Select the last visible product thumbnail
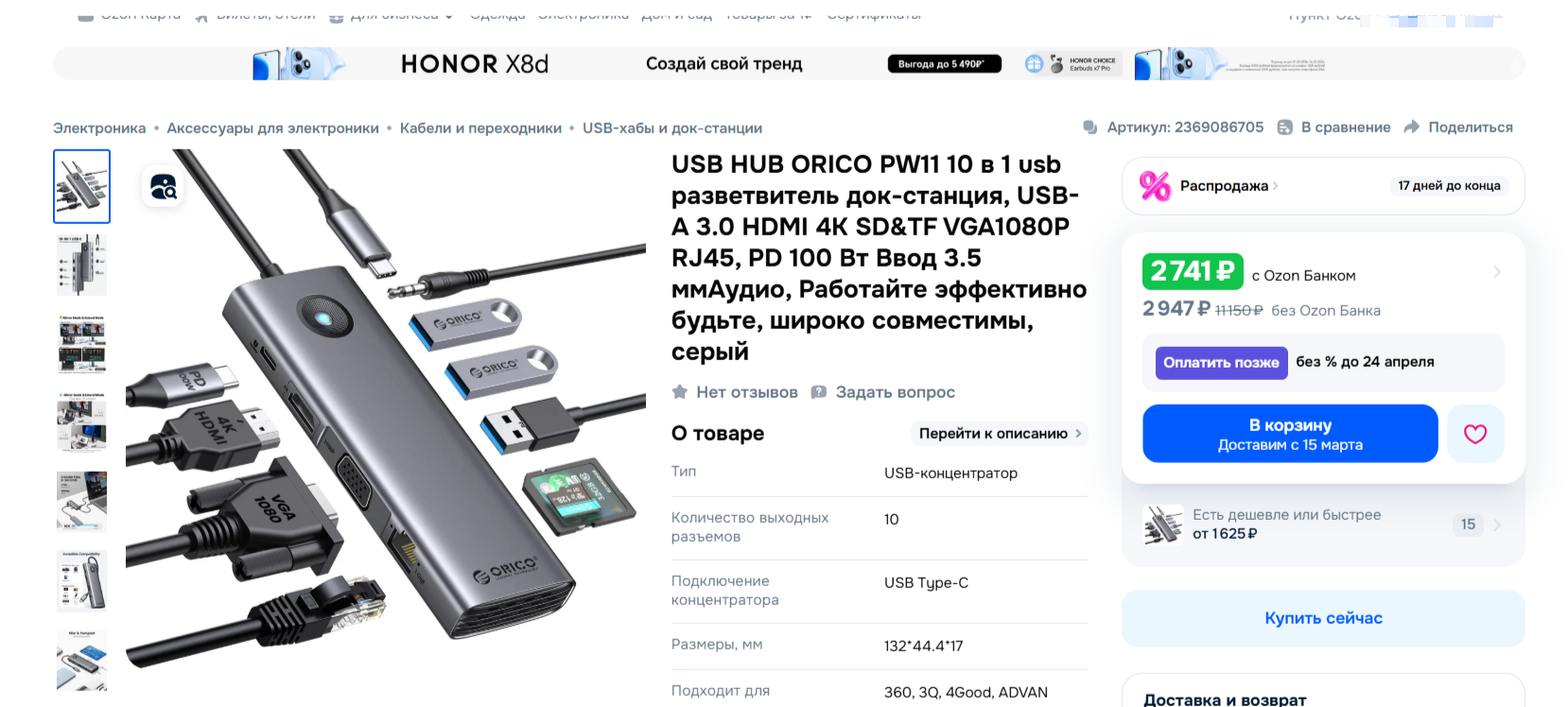This screenshot has width=1568, height=707. tap(82, 660)
